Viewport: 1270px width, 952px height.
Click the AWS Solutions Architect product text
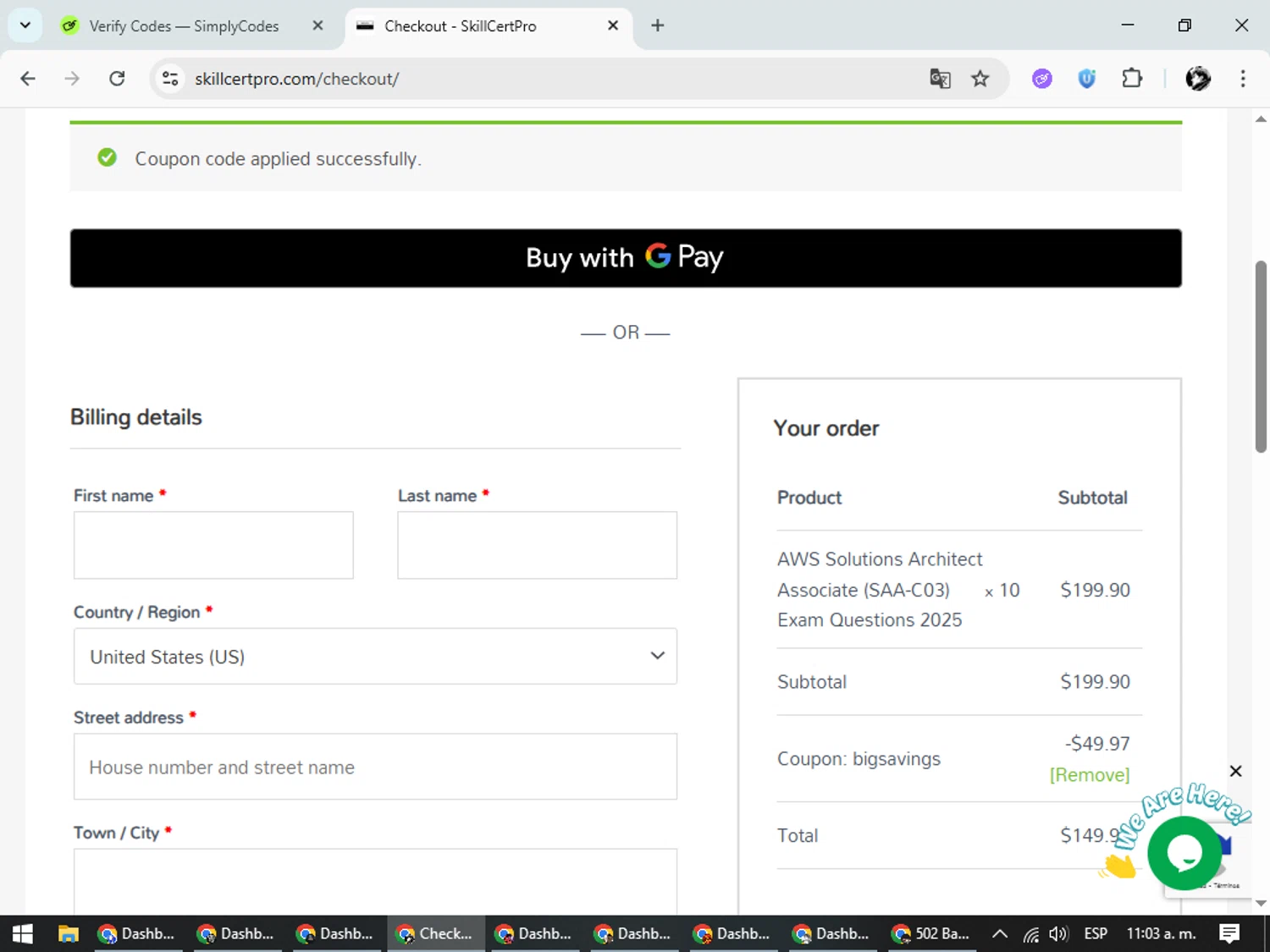(880, 590)
